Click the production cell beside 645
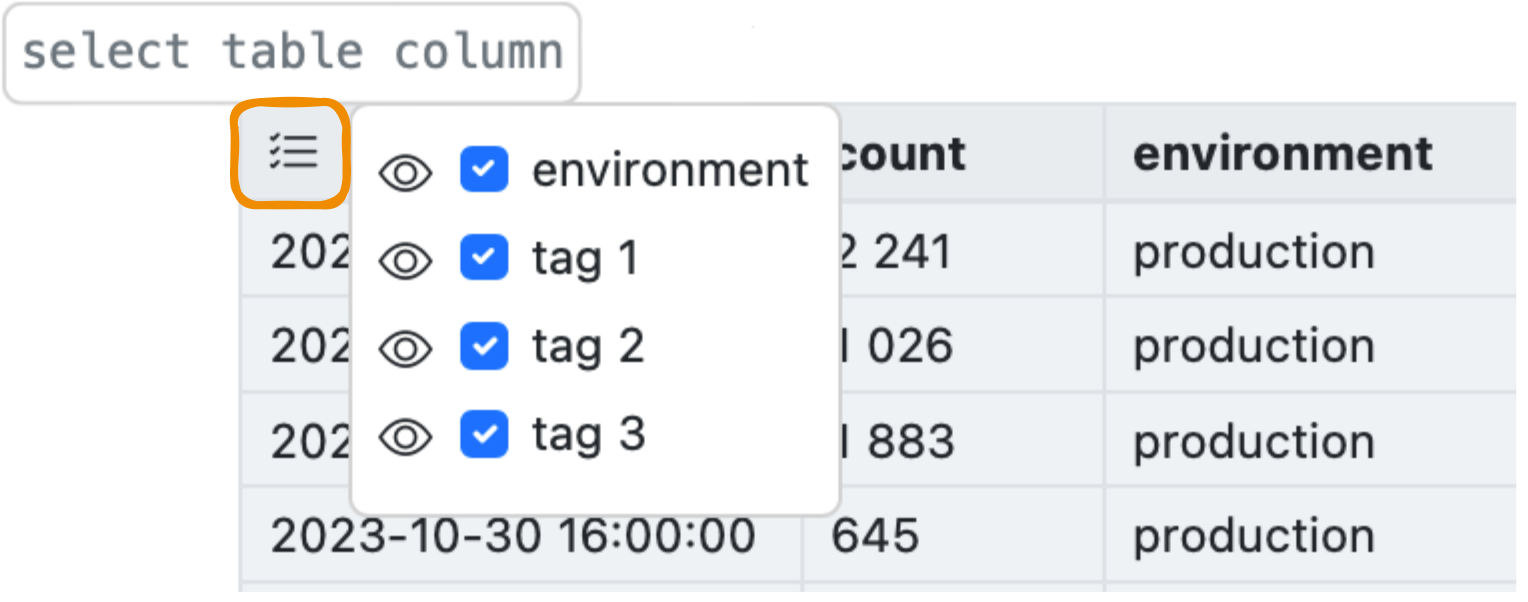1528x602 pixels. click(1254, 537)
